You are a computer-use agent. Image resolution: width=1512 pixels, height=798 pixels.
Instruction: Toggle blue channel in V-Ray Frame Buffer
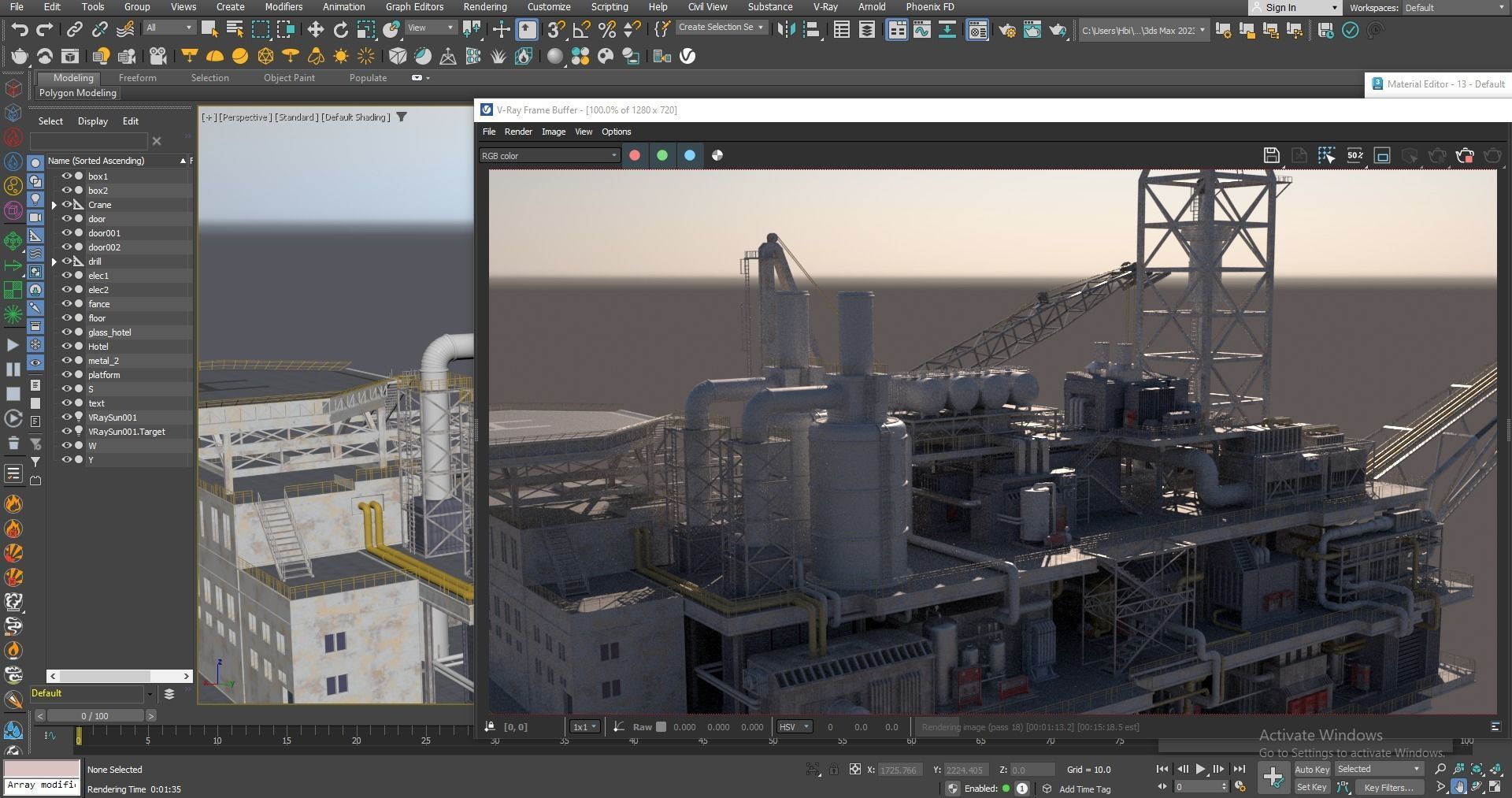point(690,155)
